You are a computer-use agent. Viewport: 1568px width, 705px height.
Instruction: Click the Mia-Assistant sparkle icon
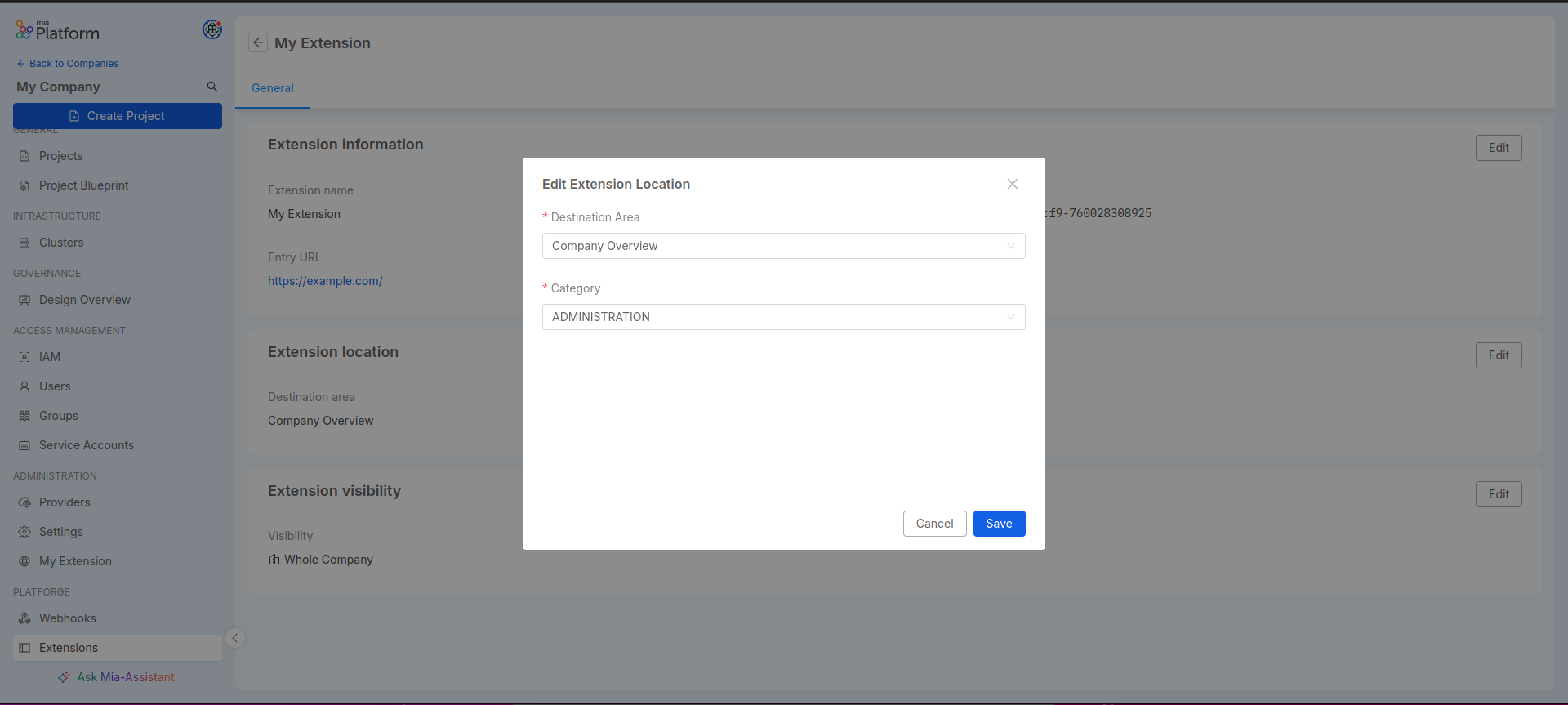click(x=64, y=677)
